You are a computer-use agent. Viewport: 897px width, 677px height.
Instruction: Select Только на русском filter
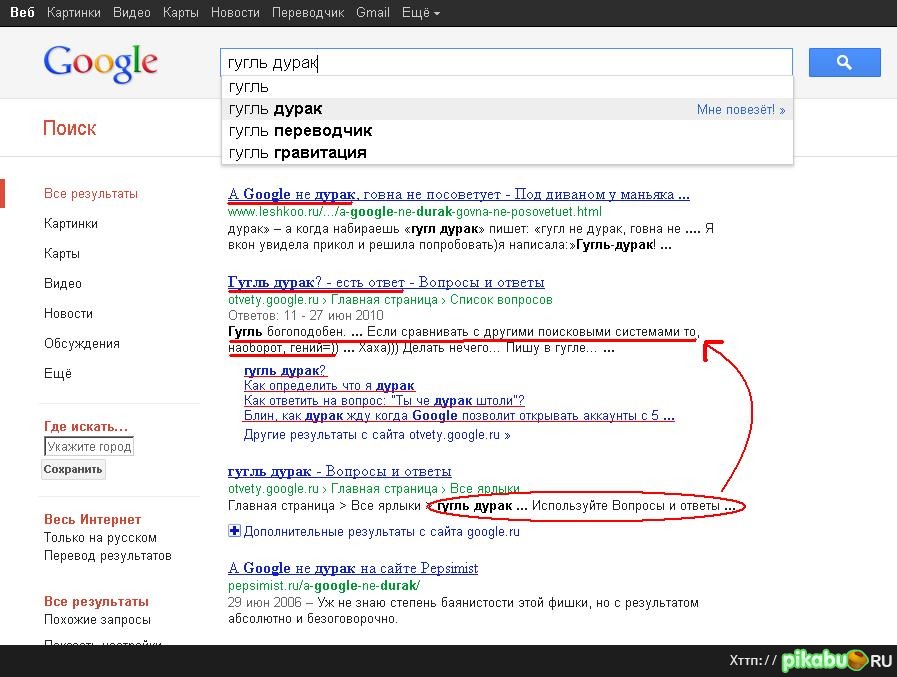tap(100, 537)
